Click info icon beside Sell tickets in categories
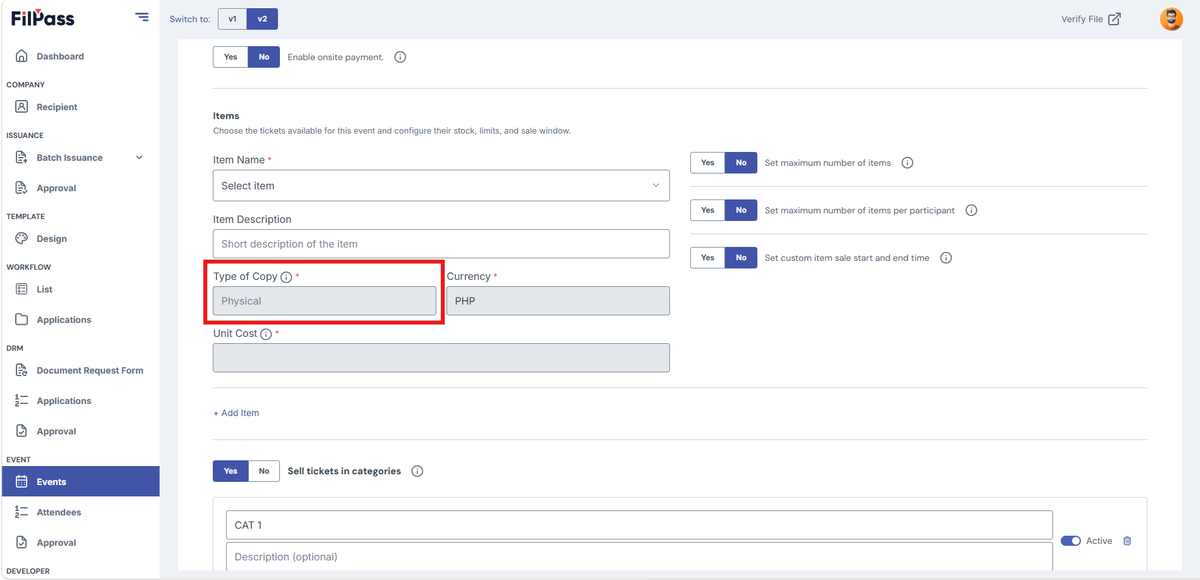The image size is (1200, 580). tap(417, 471)
